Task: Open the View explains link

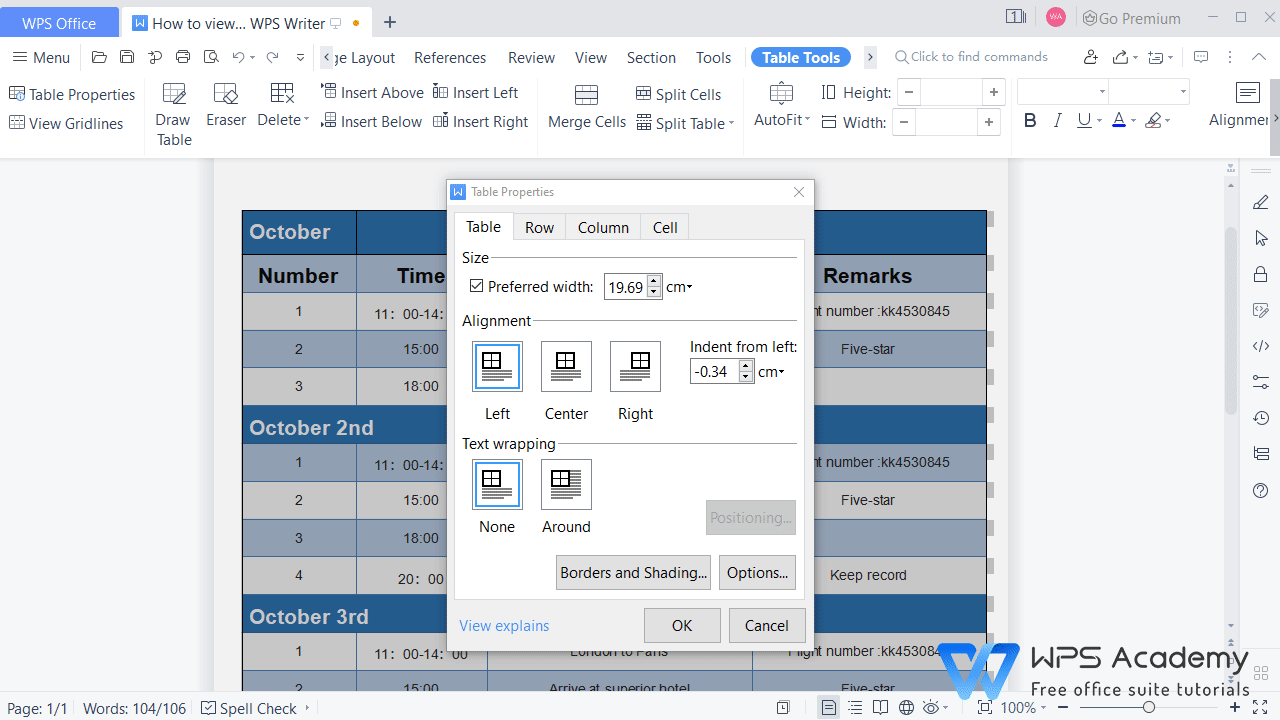Action: 504,625
